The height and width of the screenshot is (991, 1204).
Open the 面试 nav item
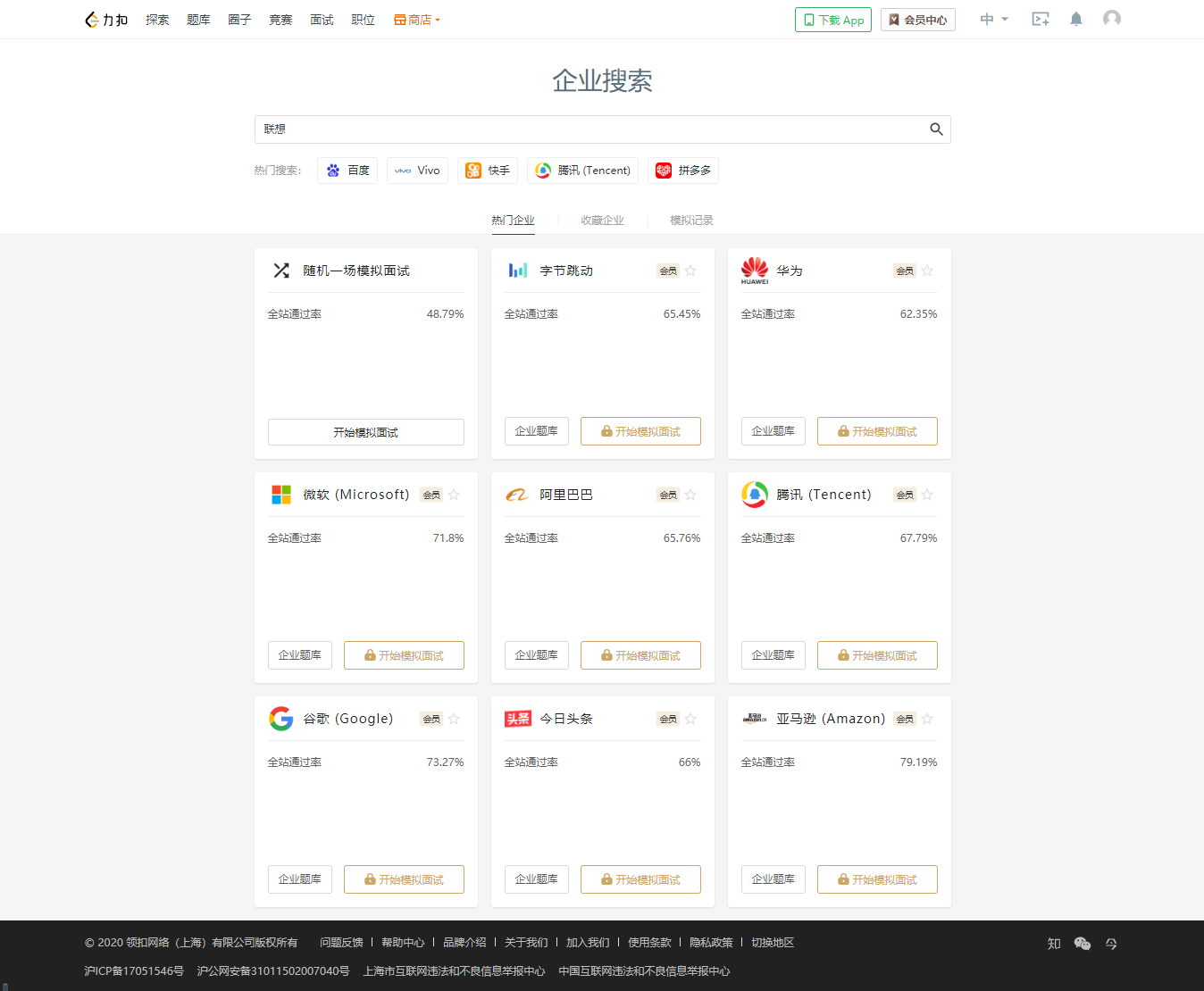point(322,20)
